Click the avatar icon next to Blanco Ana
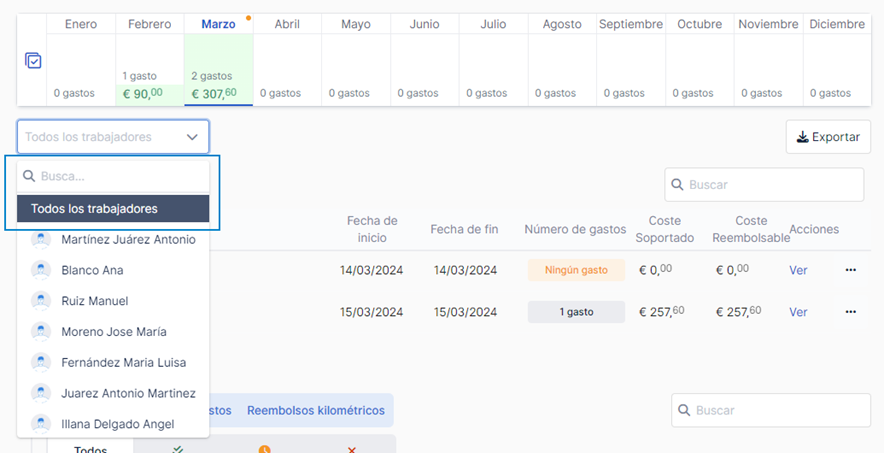 41,270
